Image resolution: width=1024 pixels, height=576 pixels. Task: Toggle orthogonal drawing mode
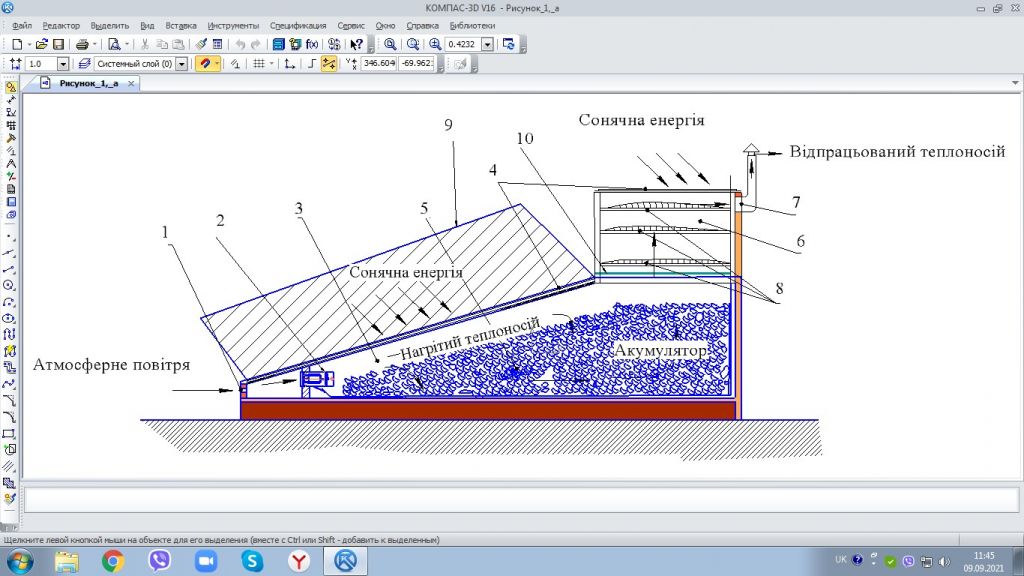point(312,63)
